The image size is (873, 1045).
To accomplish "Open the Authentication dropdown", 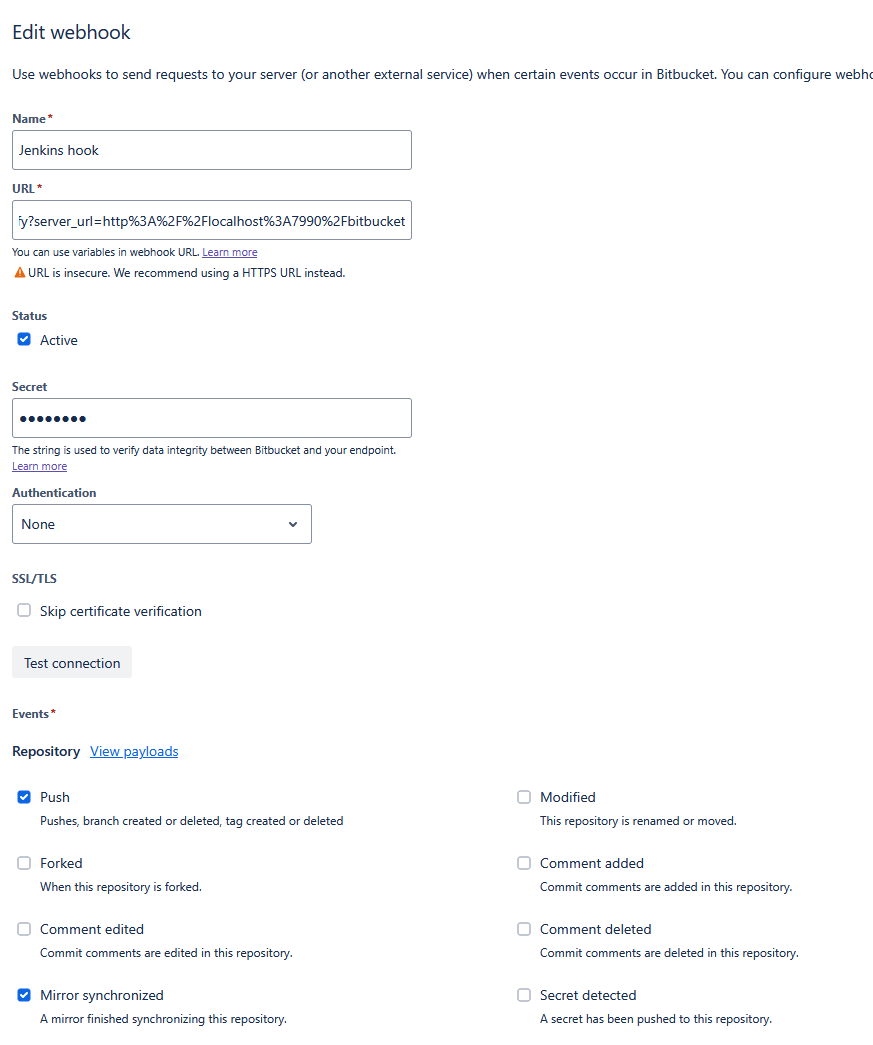I will (x=161, y=524).
